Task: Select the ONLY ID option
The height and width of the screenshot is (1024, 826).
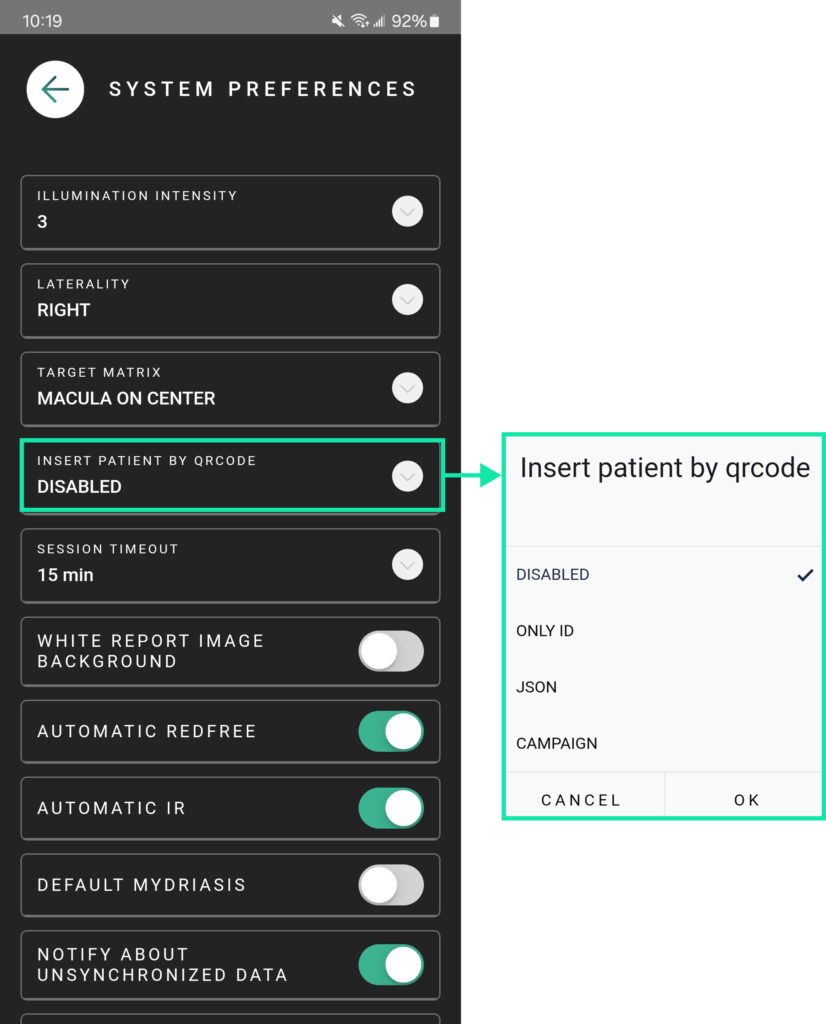Action: click(545, 631)
